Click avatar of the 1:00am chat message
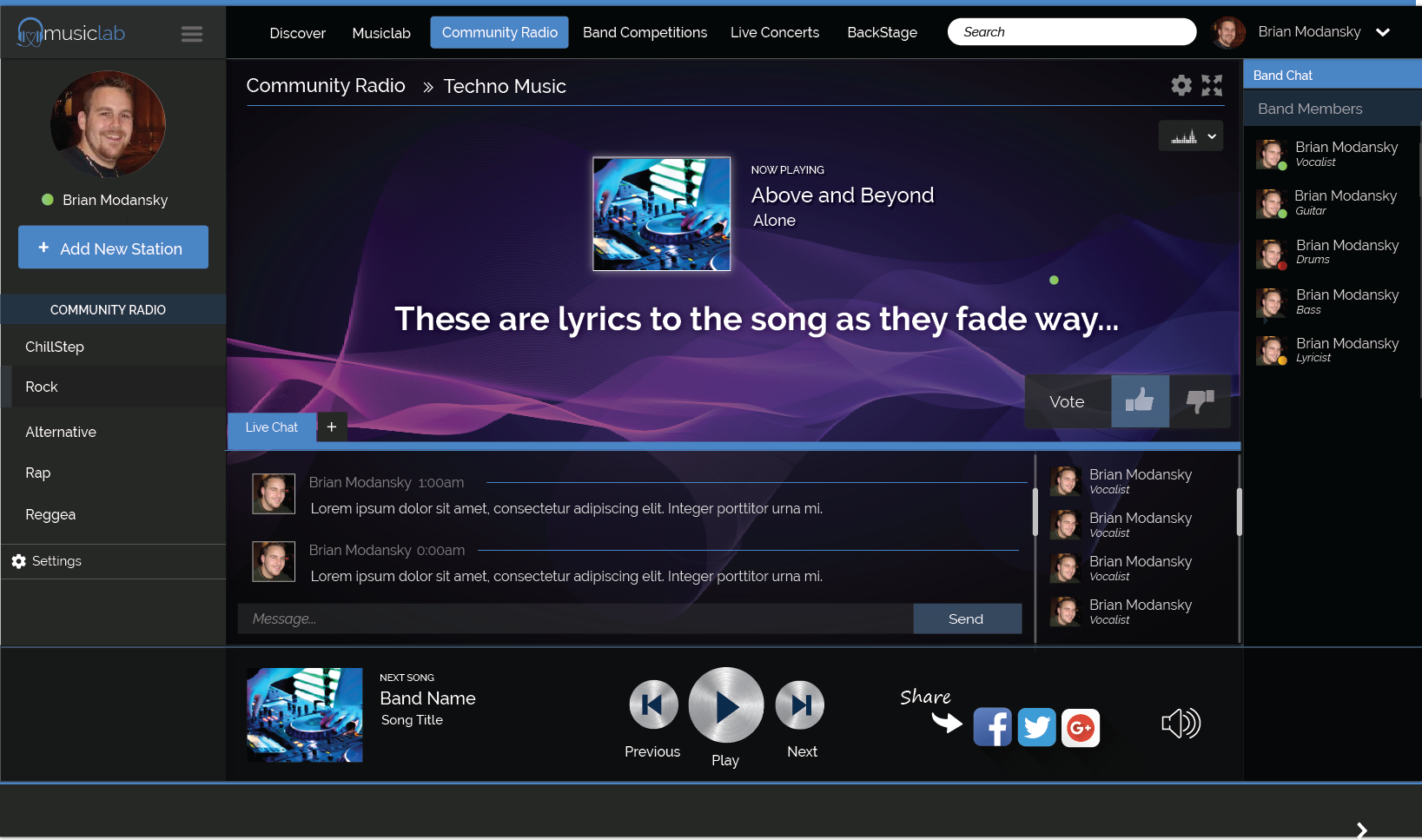Viewport: 1422px width, 840px height. point(274,493)
